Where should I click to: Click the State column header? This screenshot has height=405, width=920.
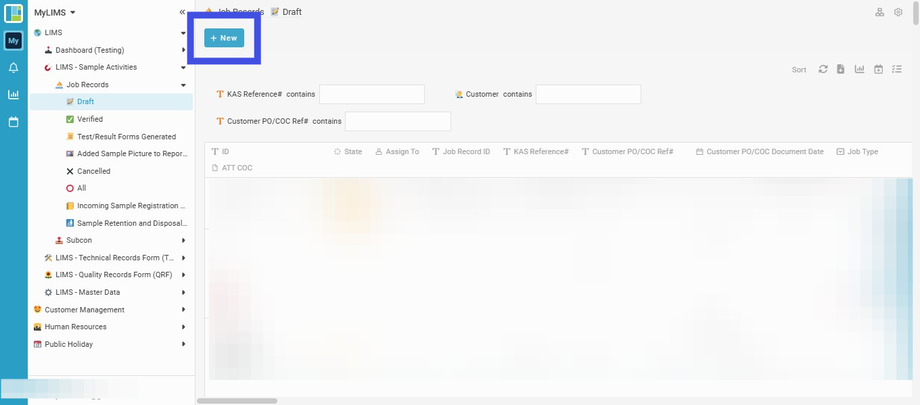coord(348,151)
